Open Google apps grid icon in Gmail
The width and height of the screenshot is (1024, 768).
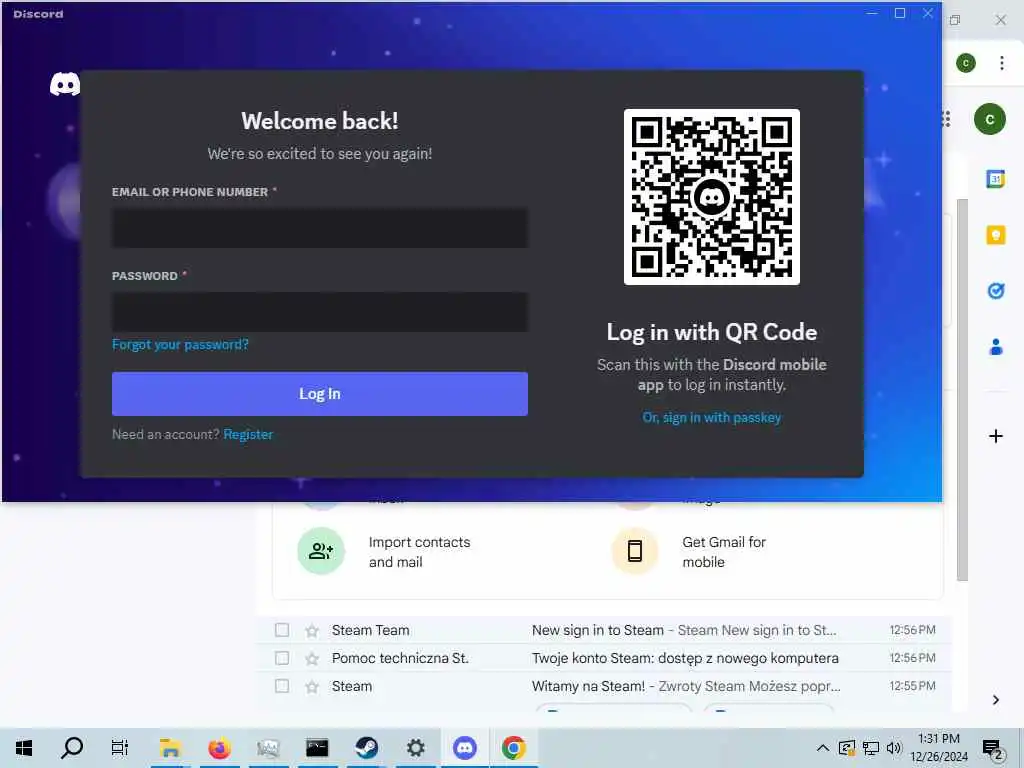coord(946,119)
